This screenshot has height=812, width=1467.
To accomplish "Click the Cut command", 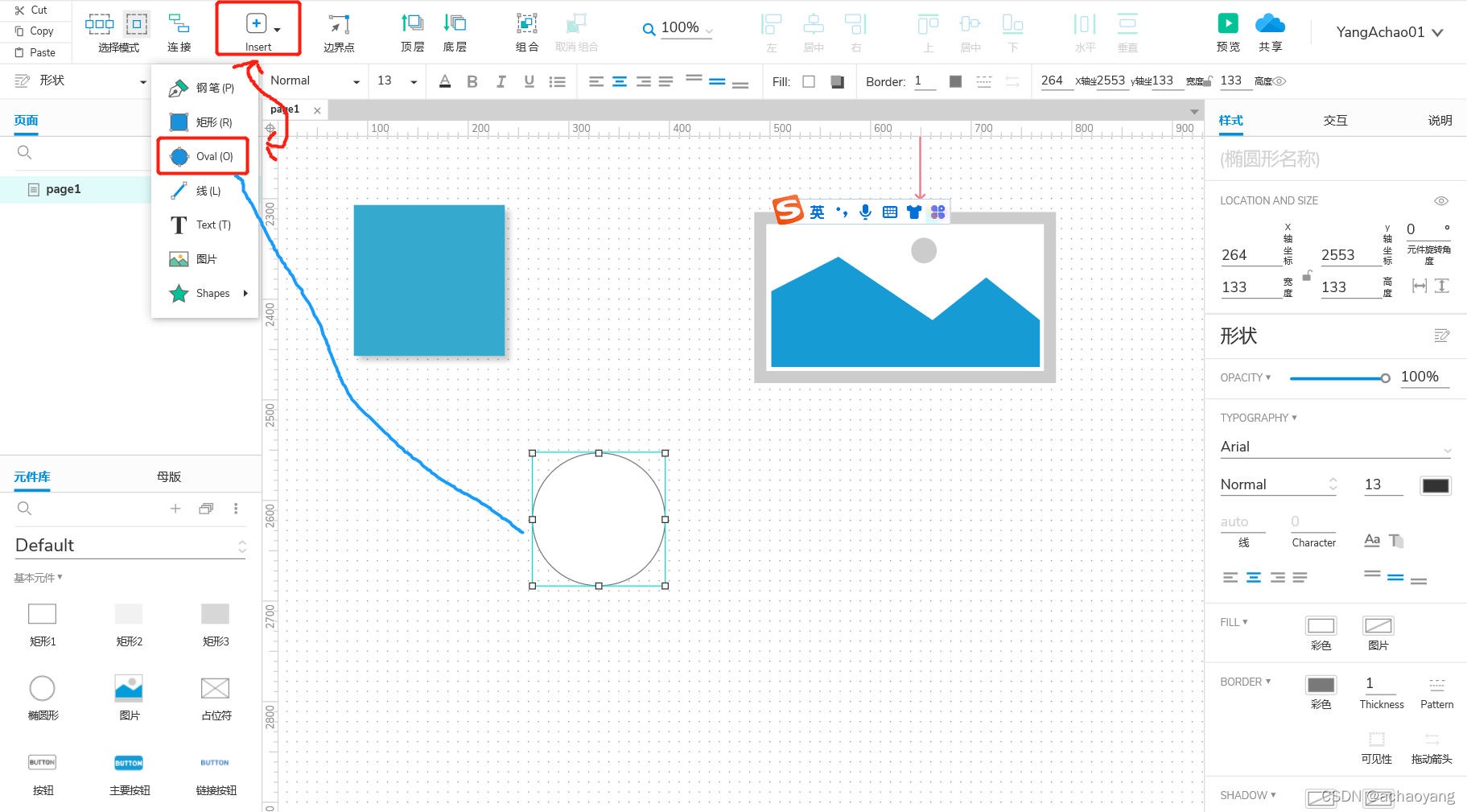I will pos(31,10).
